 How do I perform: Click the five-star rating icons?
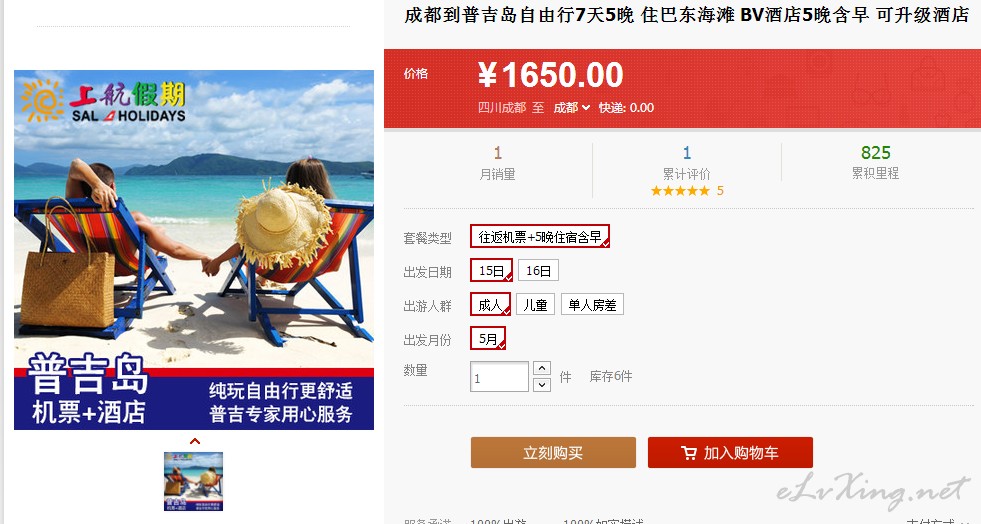(x=680, y=191)
